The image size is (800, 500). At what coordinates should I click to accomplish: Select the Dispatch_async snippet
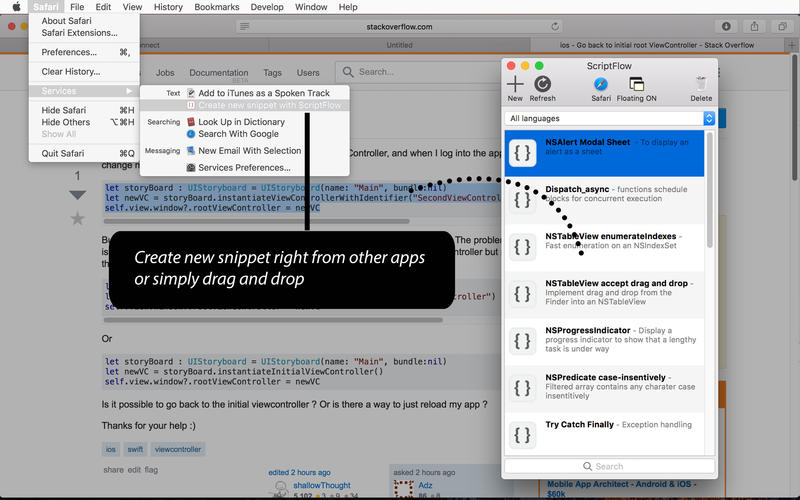[x=604, y=200]
